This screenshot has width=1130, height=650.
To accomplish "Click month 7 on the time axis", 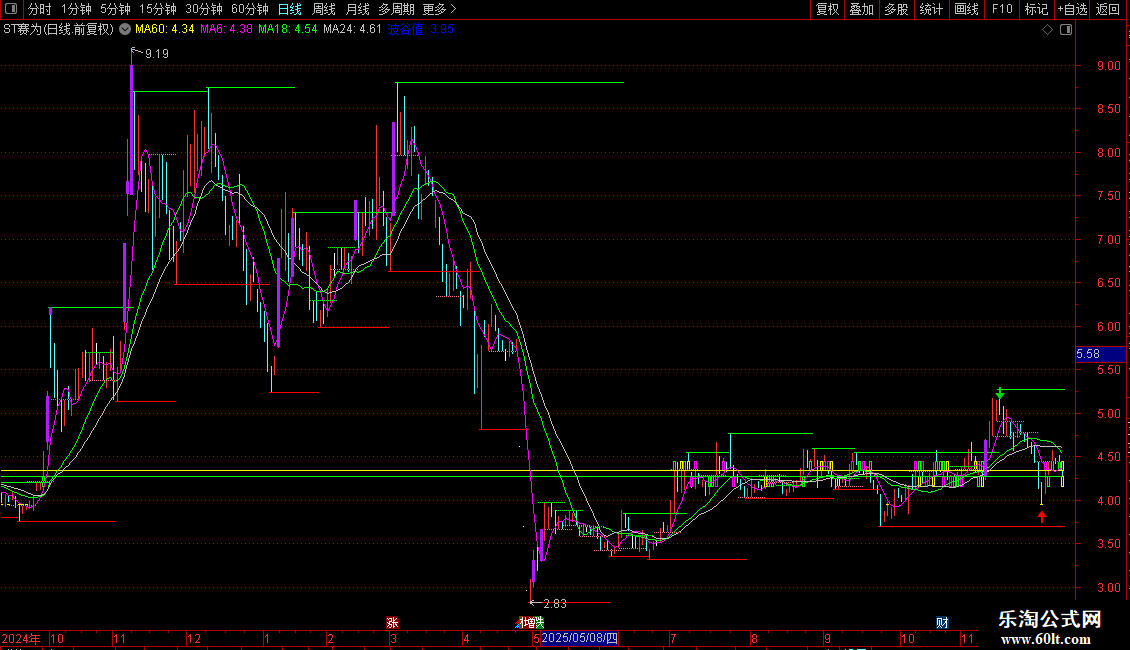I will click(673, 638).
